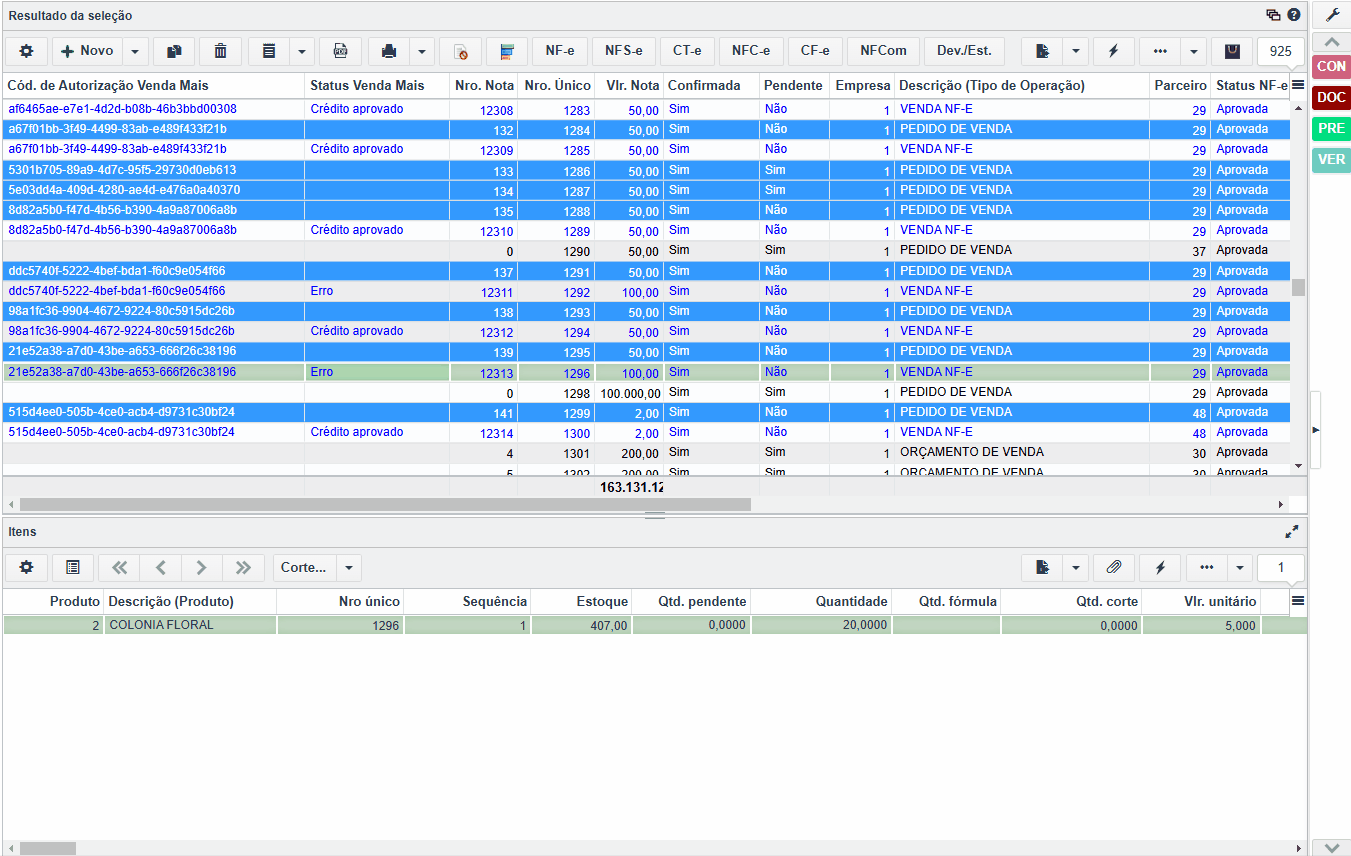Click the NFC-e button
This screenshot has width=1351, height=856.
pos(751,51)
